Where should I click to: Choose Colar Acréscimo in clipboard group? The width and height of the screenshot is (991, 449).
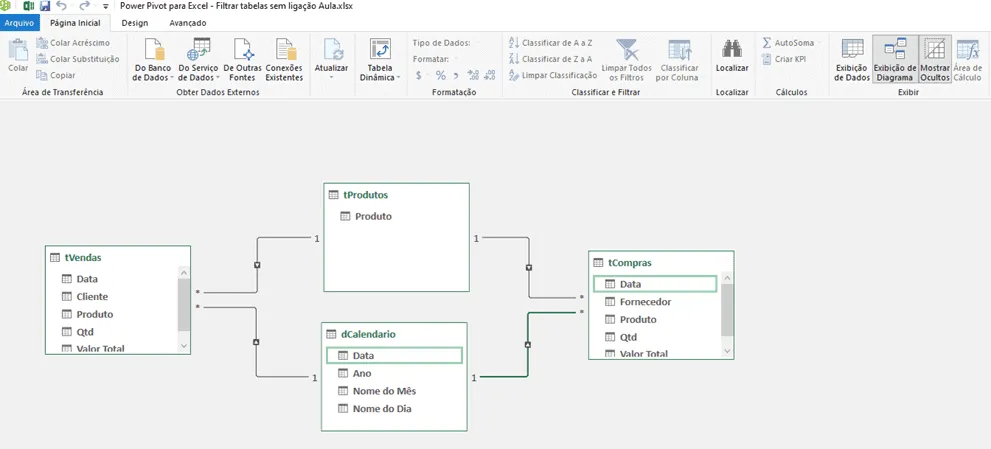pos(73,42)
